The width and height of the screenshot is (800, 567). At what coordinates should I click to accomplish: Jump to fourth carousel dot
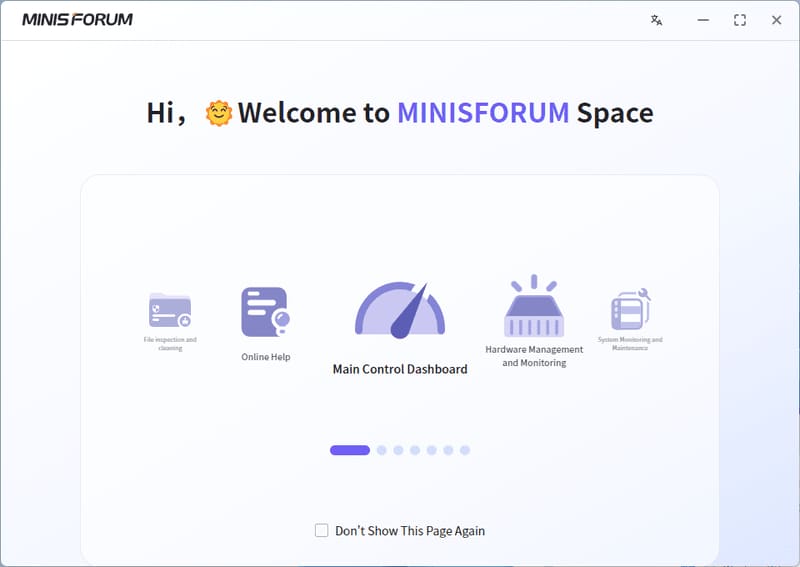tap(415, 450)
